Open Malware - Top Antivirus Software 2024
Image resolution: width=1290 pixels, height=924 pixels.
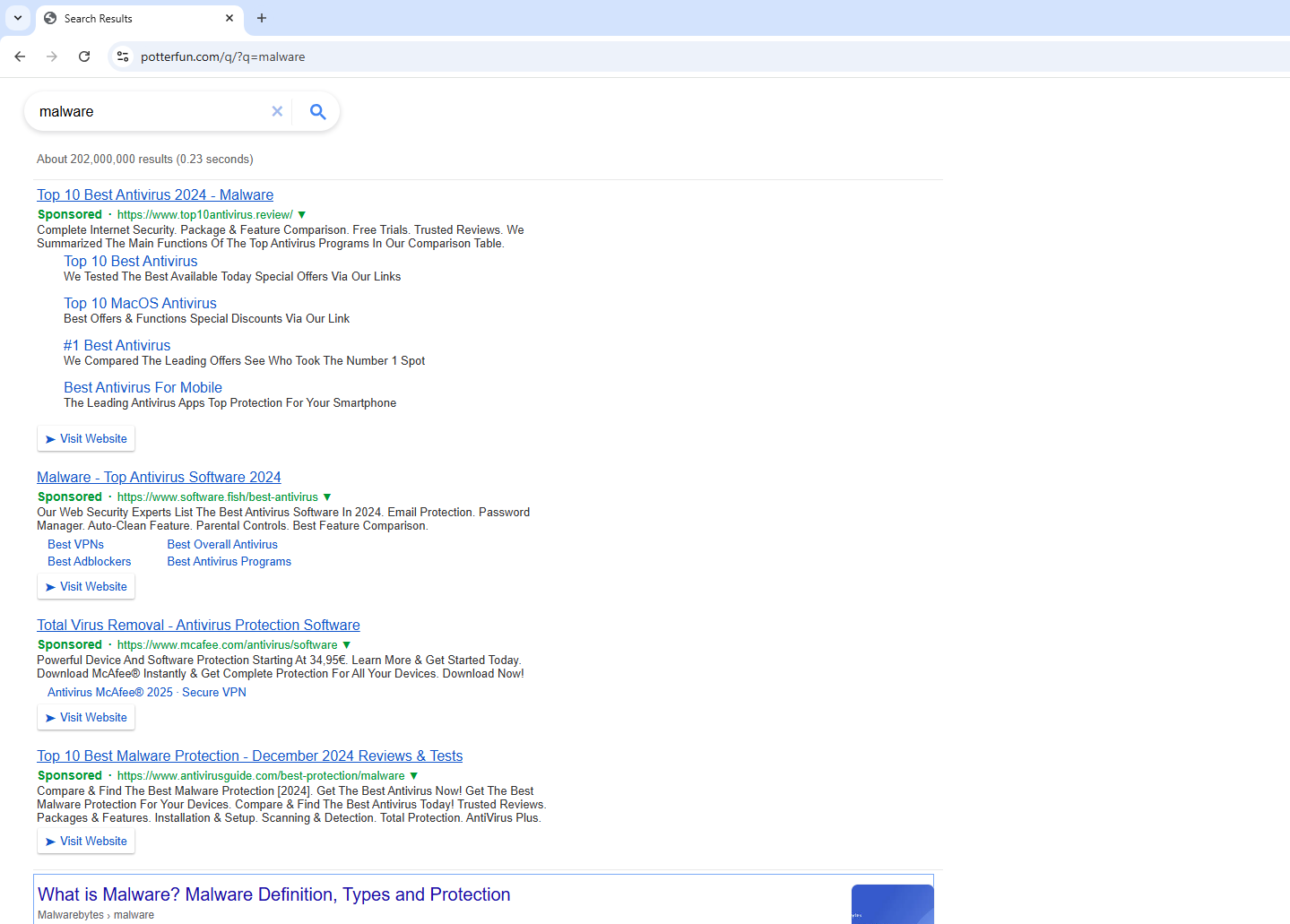click(159, 477)
